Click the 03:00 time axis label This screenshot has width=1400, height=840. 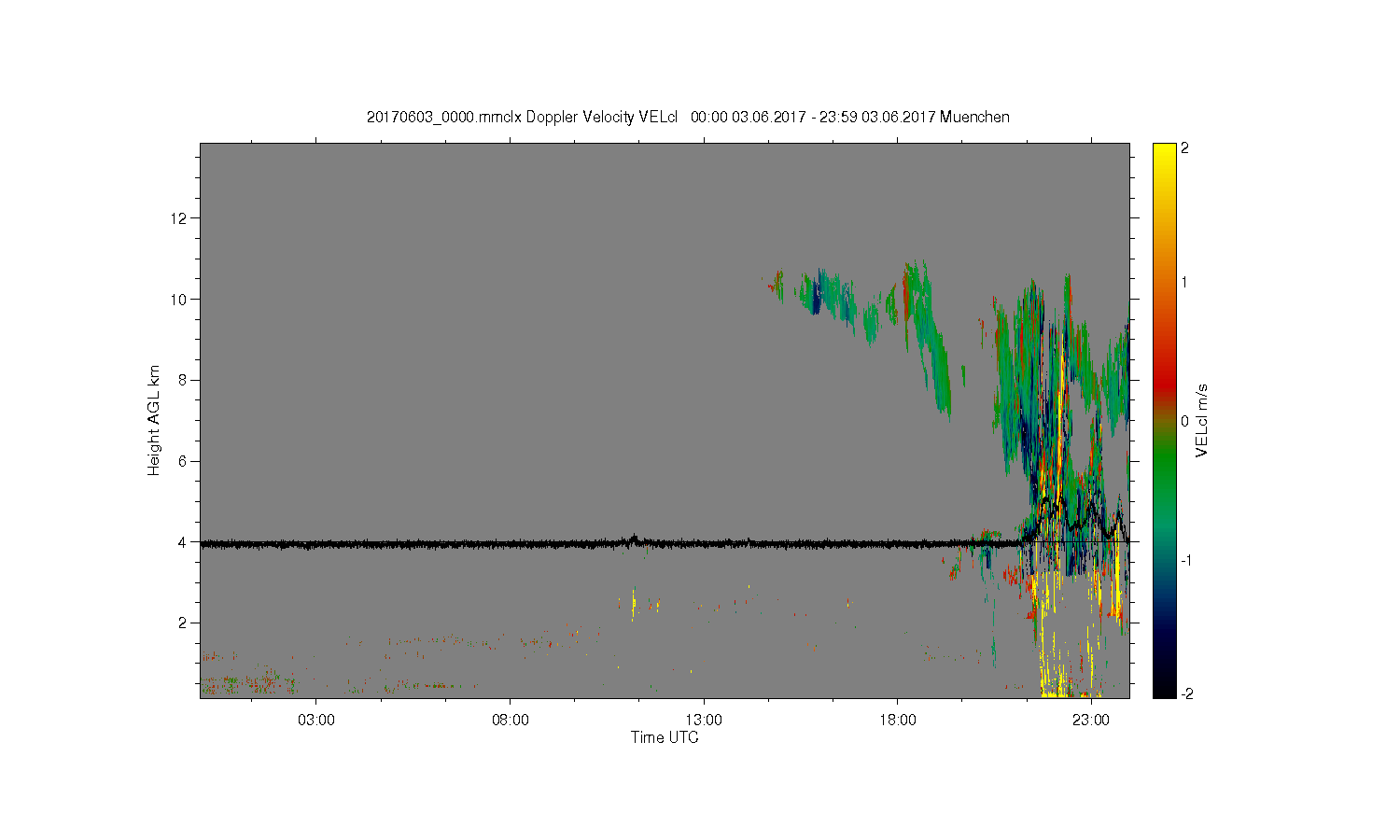pyautogui.click(x=316, y=721)
